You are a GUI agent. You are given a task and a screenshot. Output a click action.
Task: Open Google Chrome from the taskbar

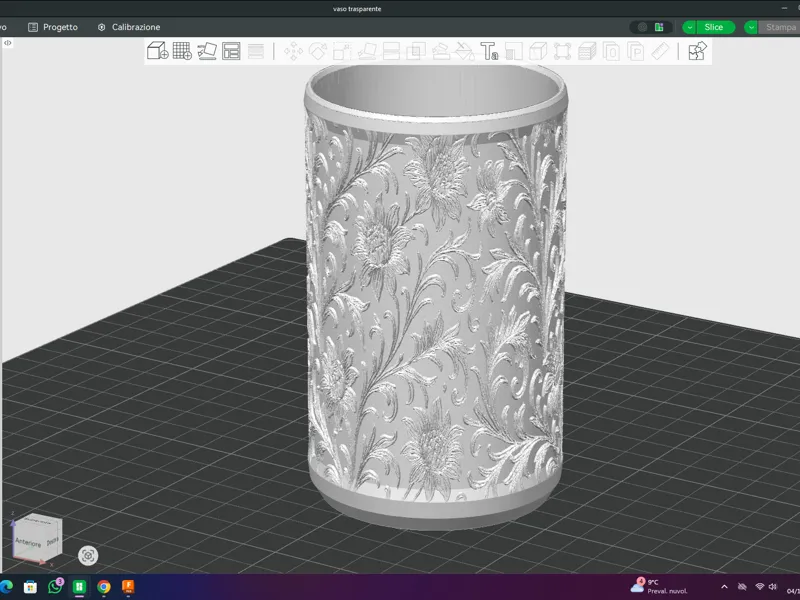pyautogui.click(x=104, y=587)
